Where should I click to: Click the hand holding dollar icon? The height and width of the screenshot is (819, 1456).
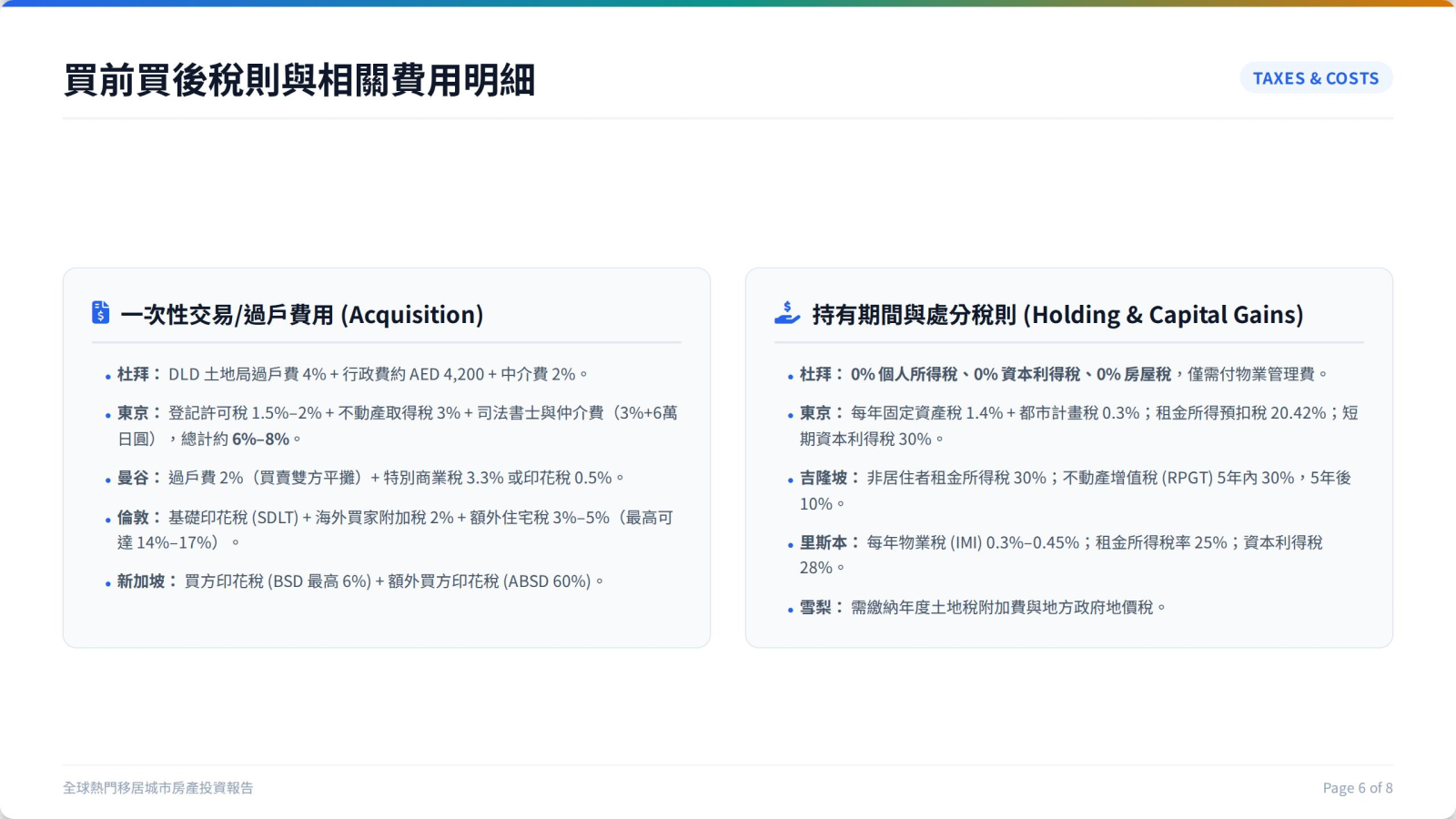(787, 313)
